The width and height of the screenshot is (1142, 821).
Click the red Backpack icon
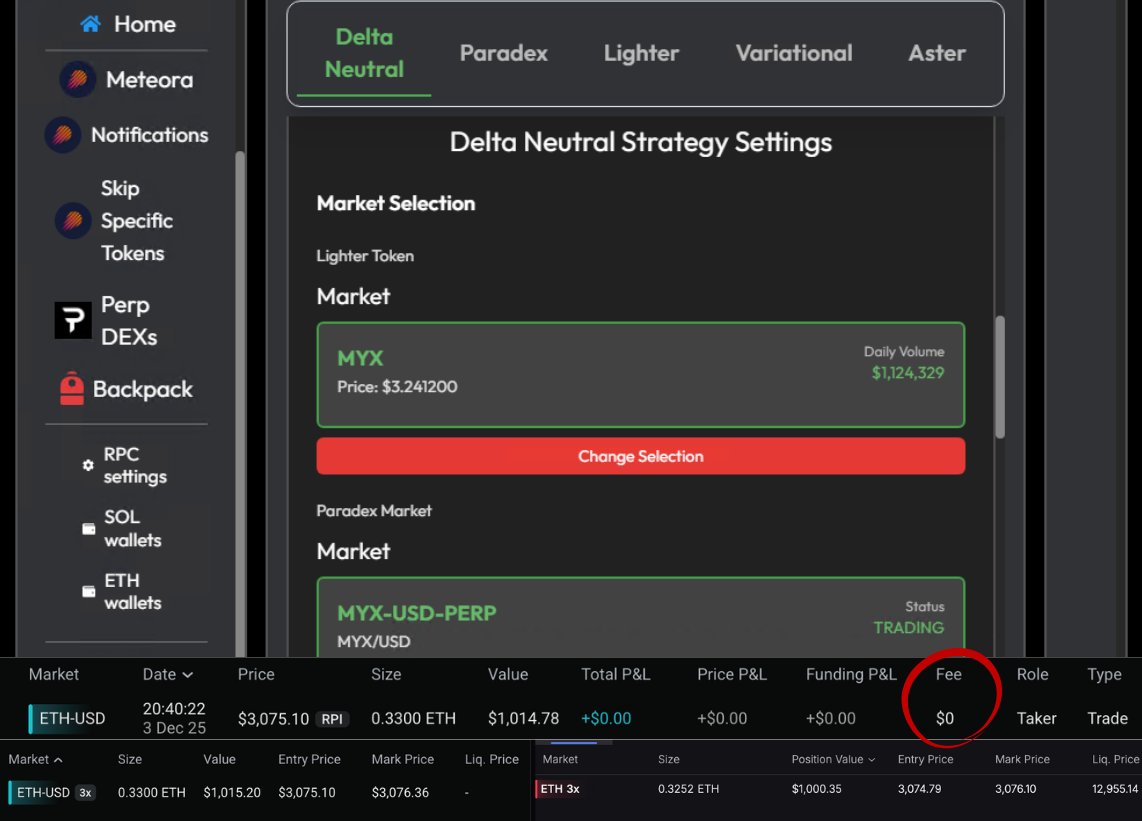click(71, 388)
